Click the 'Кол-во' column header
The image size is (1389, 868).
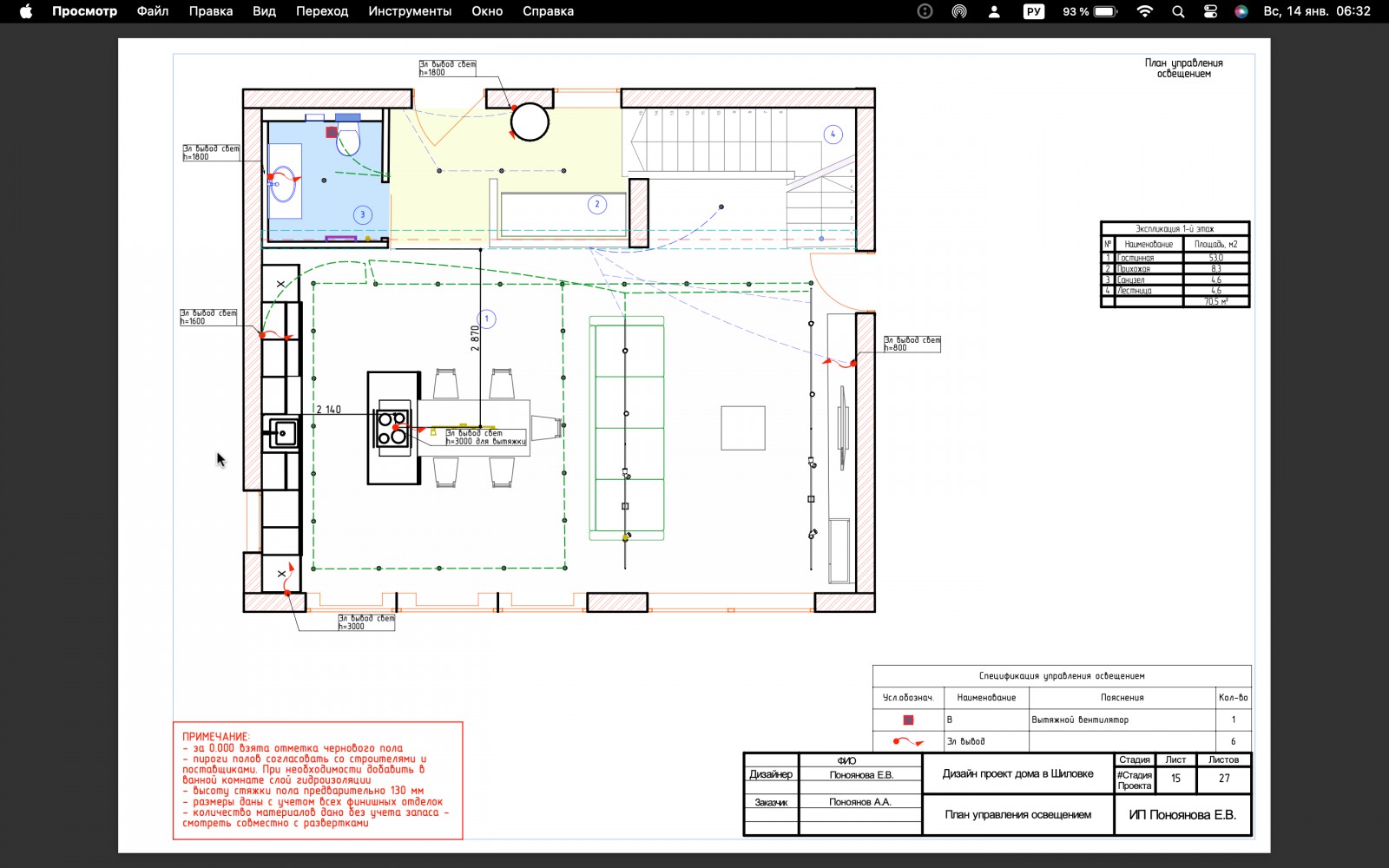1233,697
